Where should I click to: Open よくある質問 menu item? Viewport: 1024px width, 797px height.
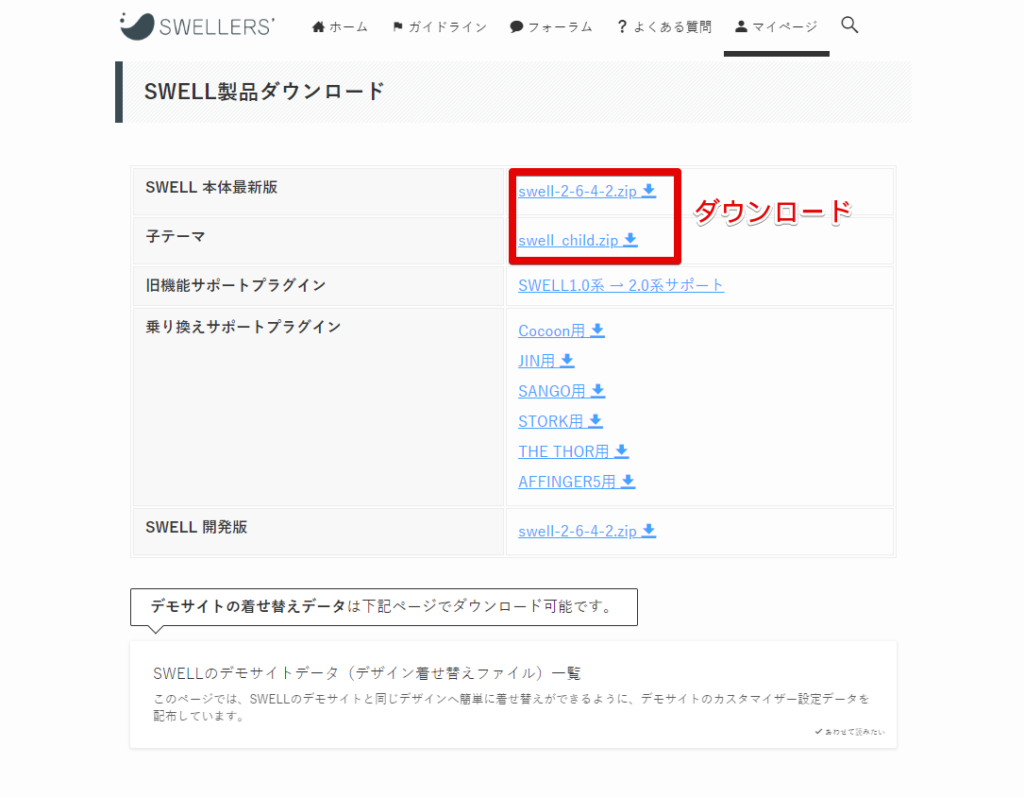click(x=664, y=27)
